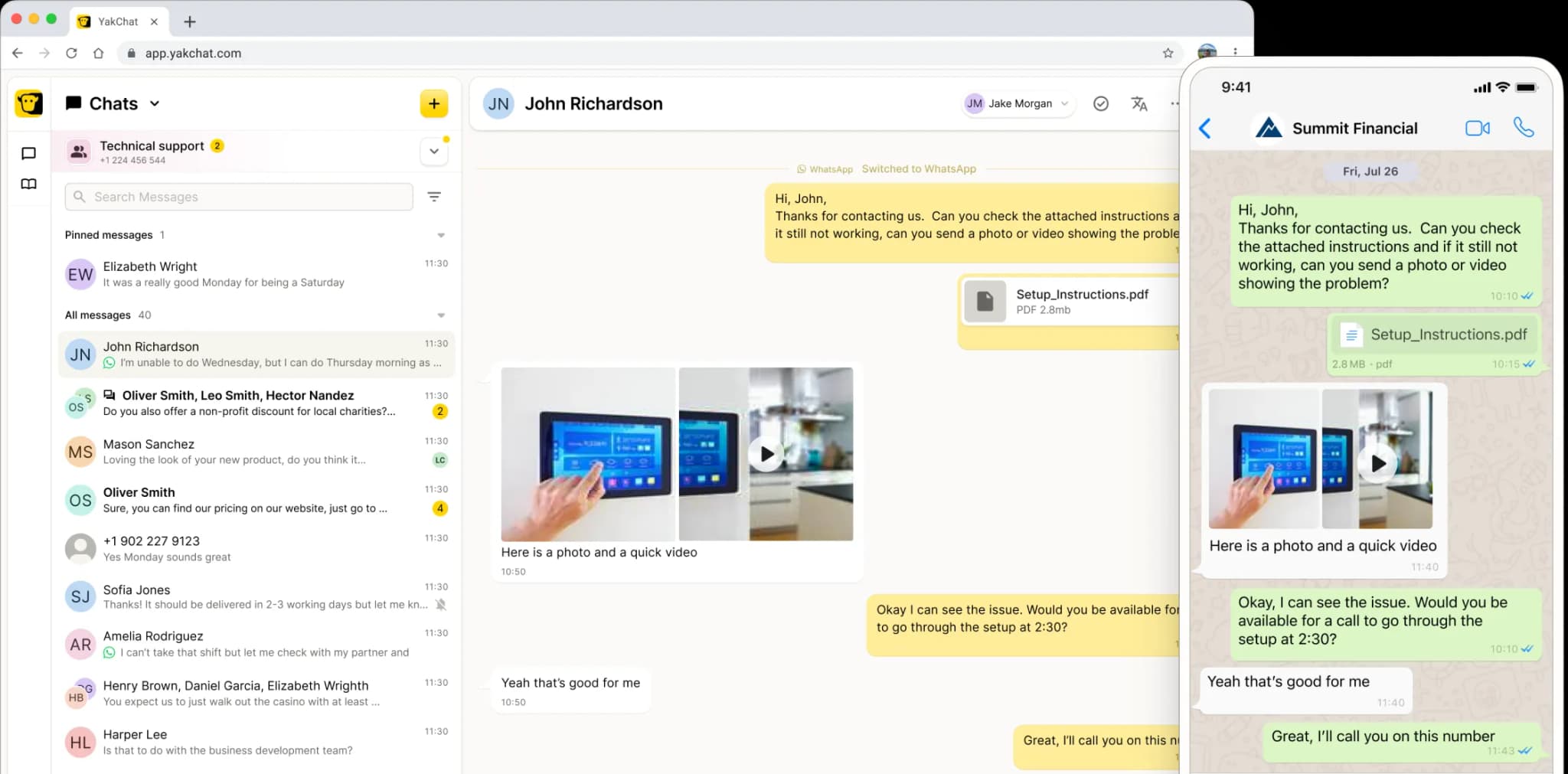Start a video call in phone chat
The width and height of the screenshot is (1568, 774).
[1478, 128]
